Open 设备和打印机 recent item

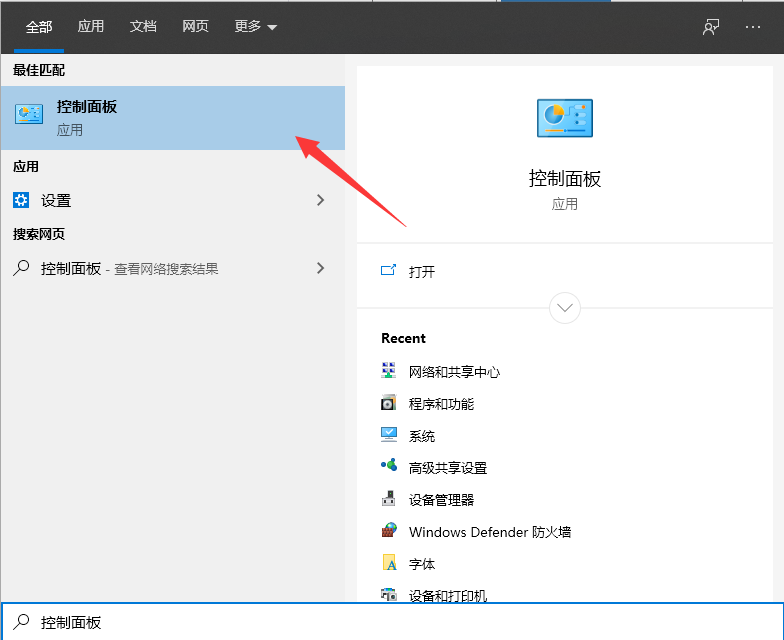point(447,595)
